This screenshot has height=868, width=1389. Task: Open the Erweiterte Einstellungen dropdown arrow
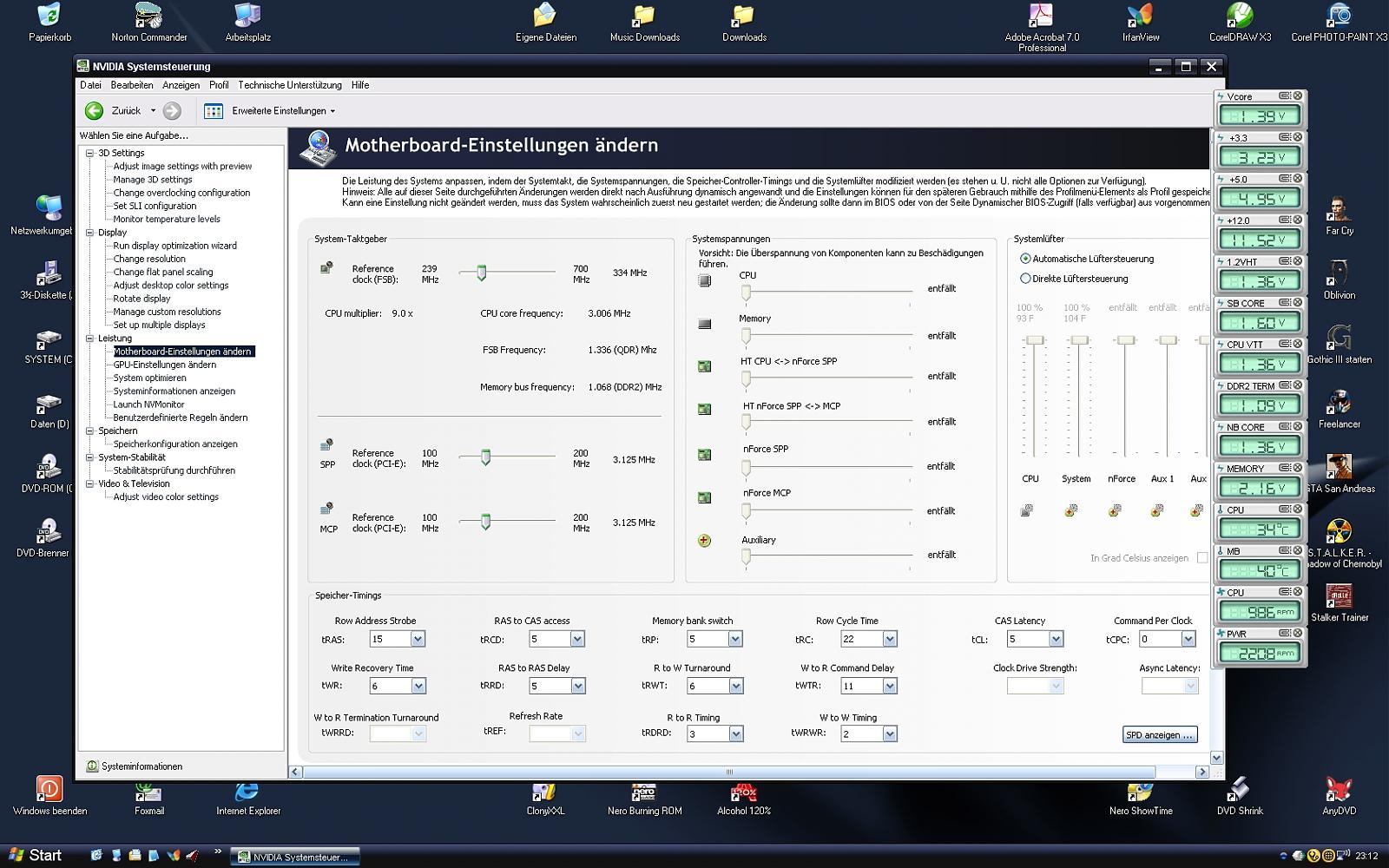coord(332,111)
